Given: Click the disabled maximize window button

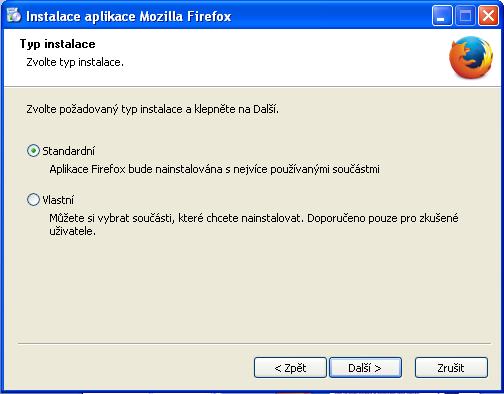Looking at the screenshot, I should (x=465, y=16).
